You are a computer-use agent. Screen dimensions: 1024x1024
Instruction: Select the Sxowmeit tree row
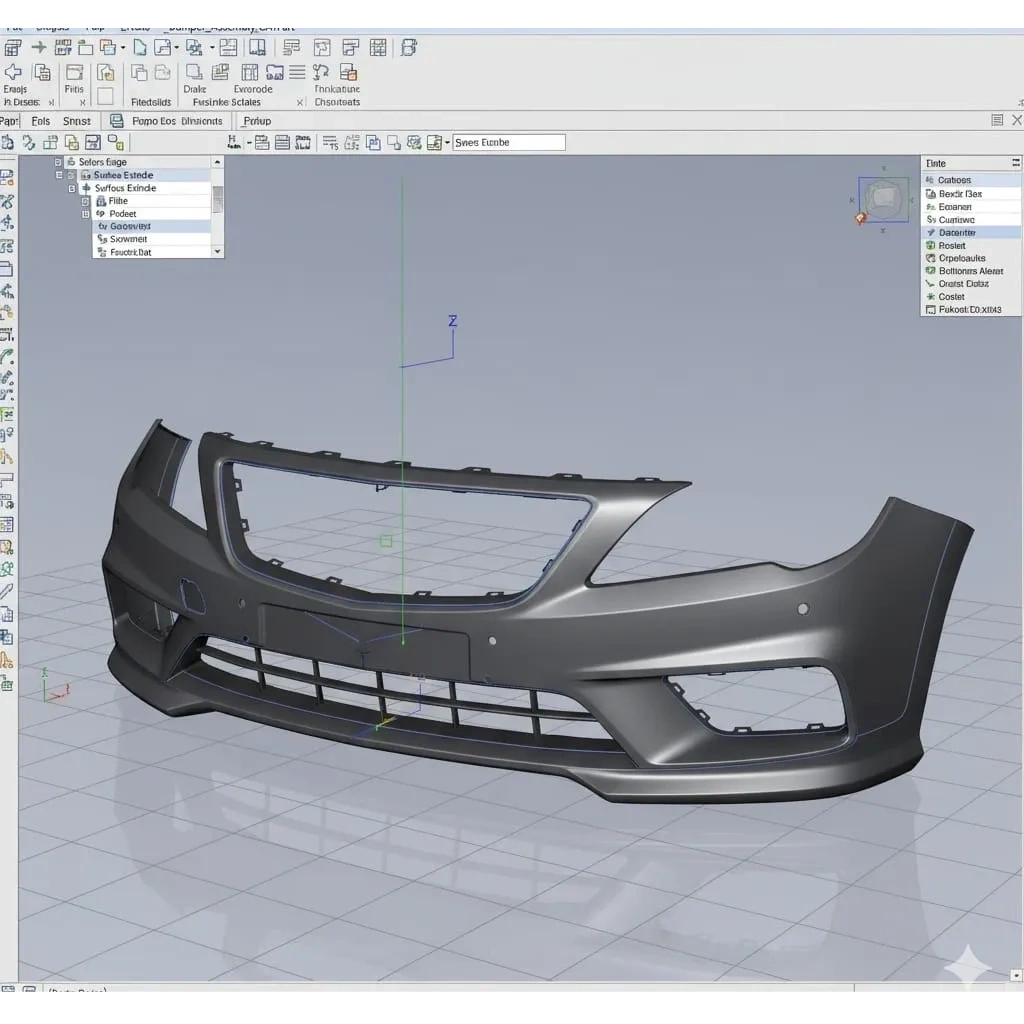coord(152,239)
